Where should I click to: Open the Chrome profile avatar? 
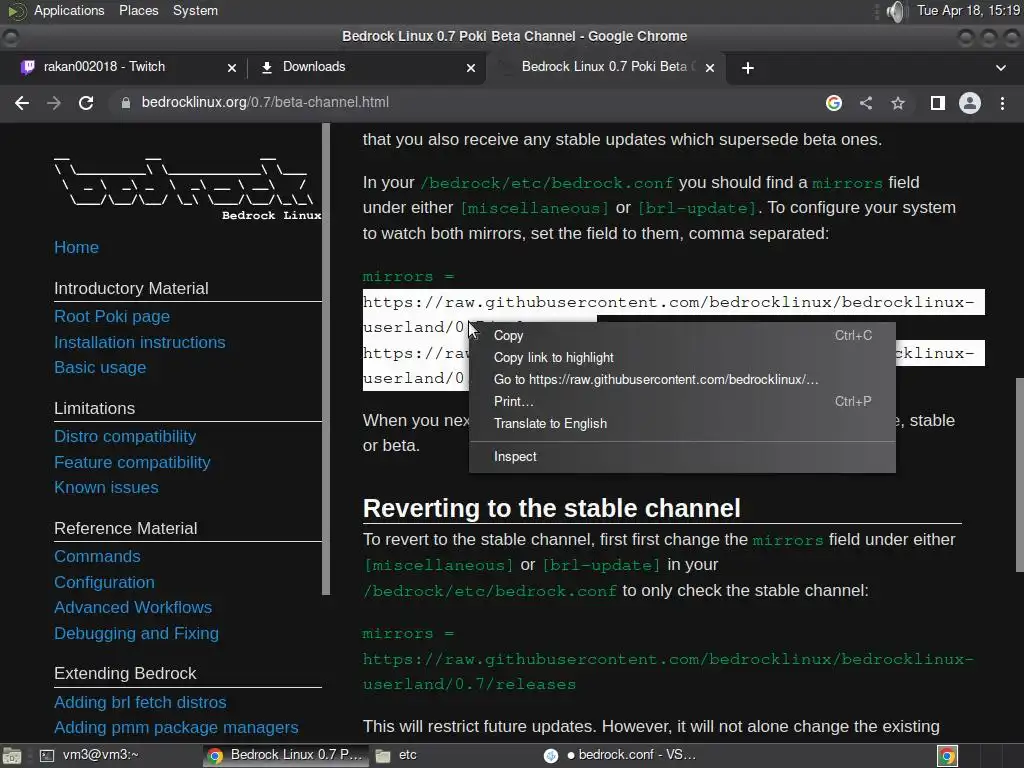[x=970, y=103]
